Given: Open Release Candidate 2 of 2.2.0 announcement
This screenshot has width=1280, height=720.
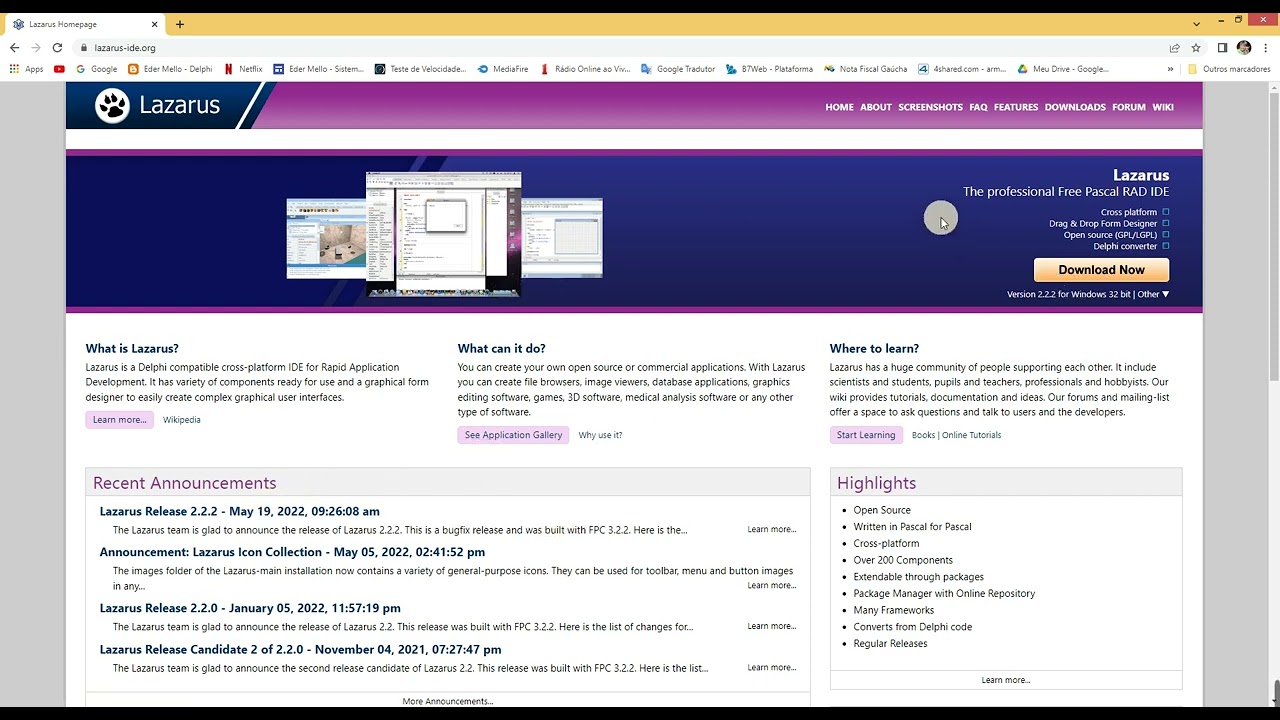Looking at the screenshot, I should 300,649.
